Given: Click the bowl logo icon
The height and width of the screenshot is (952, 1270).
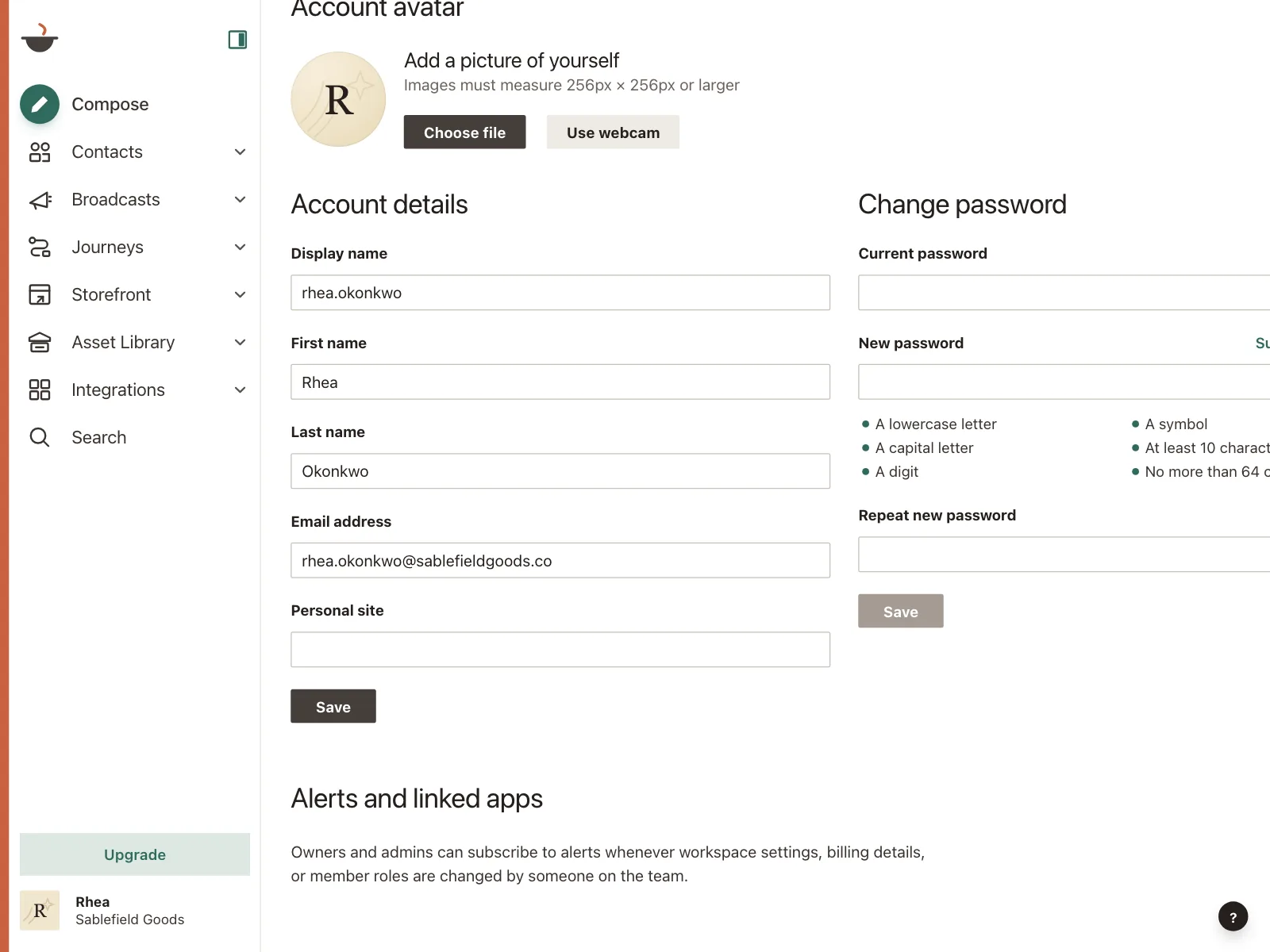Looking at the screenshot, I should [x=40, y=38].
